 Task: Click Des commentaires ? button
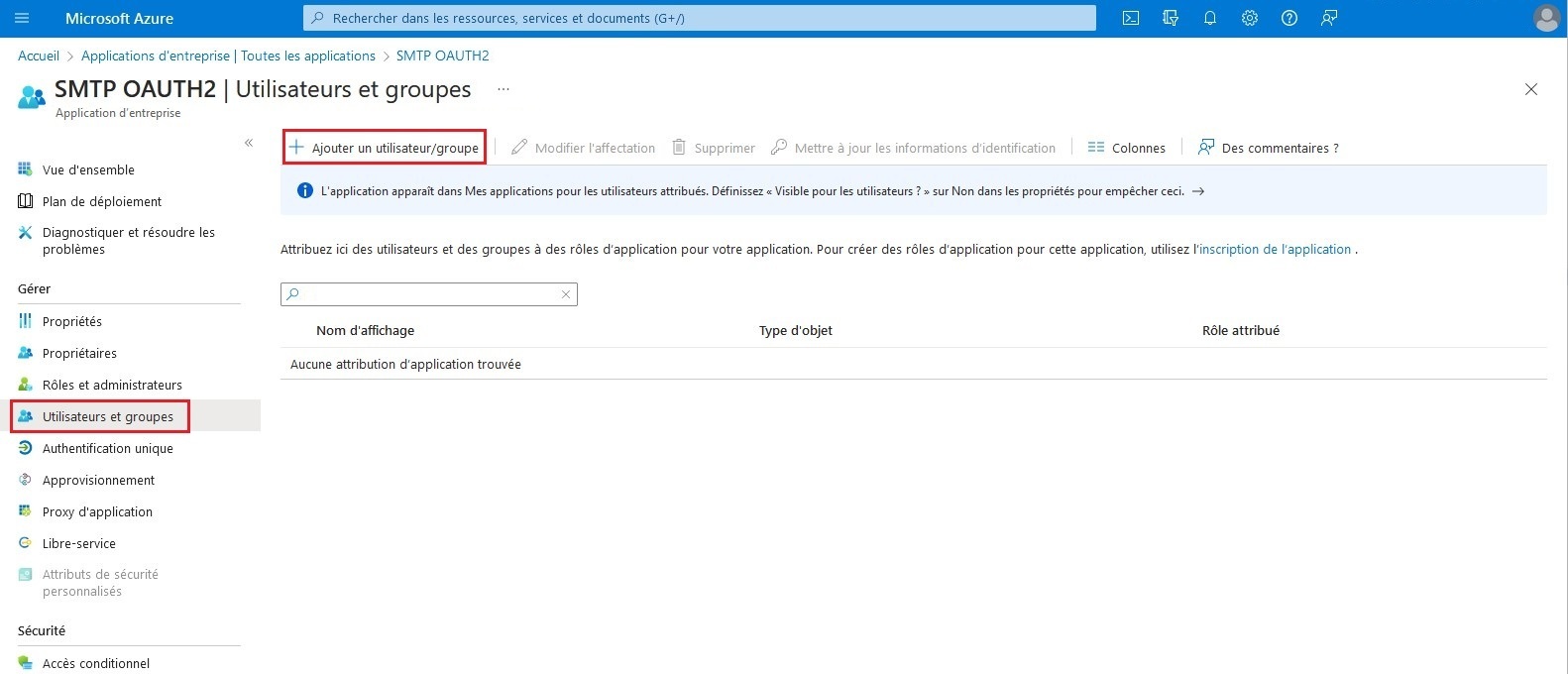point(1268,148)
